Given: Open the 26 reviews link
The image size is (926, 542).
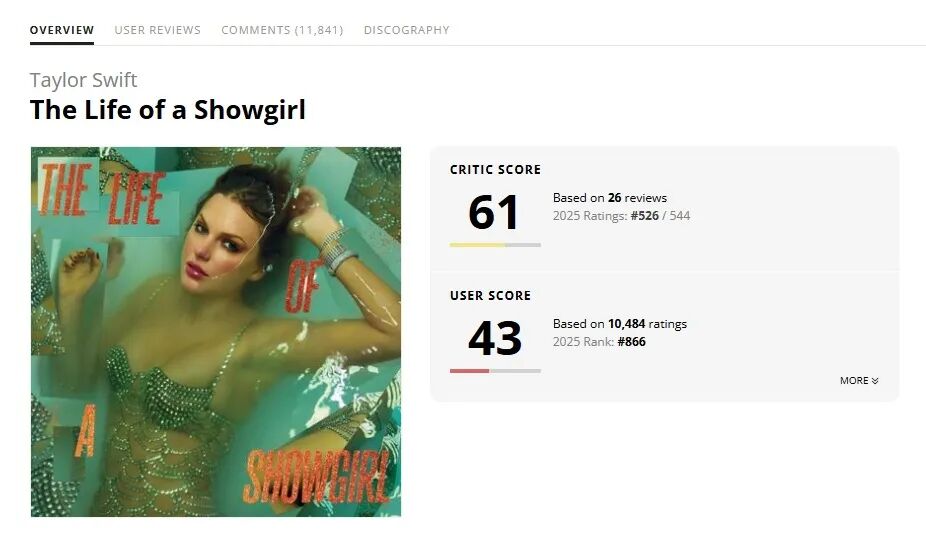Looking at the screenshot, I should pos(637,198).
